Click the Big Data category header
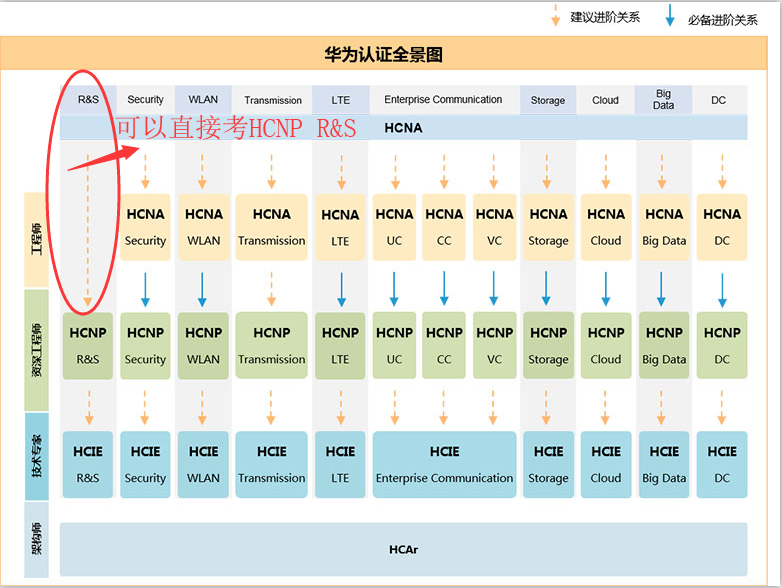The width and height of the screenshot is (782, 588). (x=663, y=100)
